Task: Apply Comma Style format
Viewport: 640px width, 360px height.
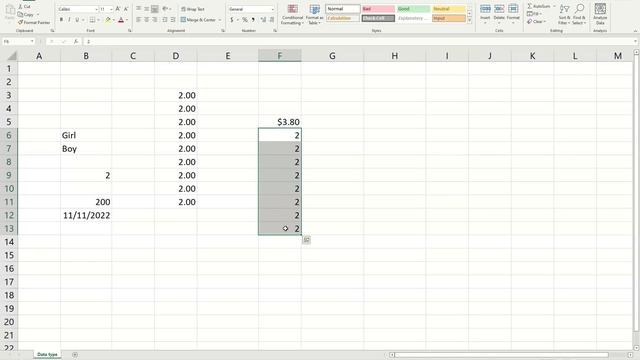Action: pos(253,20)
